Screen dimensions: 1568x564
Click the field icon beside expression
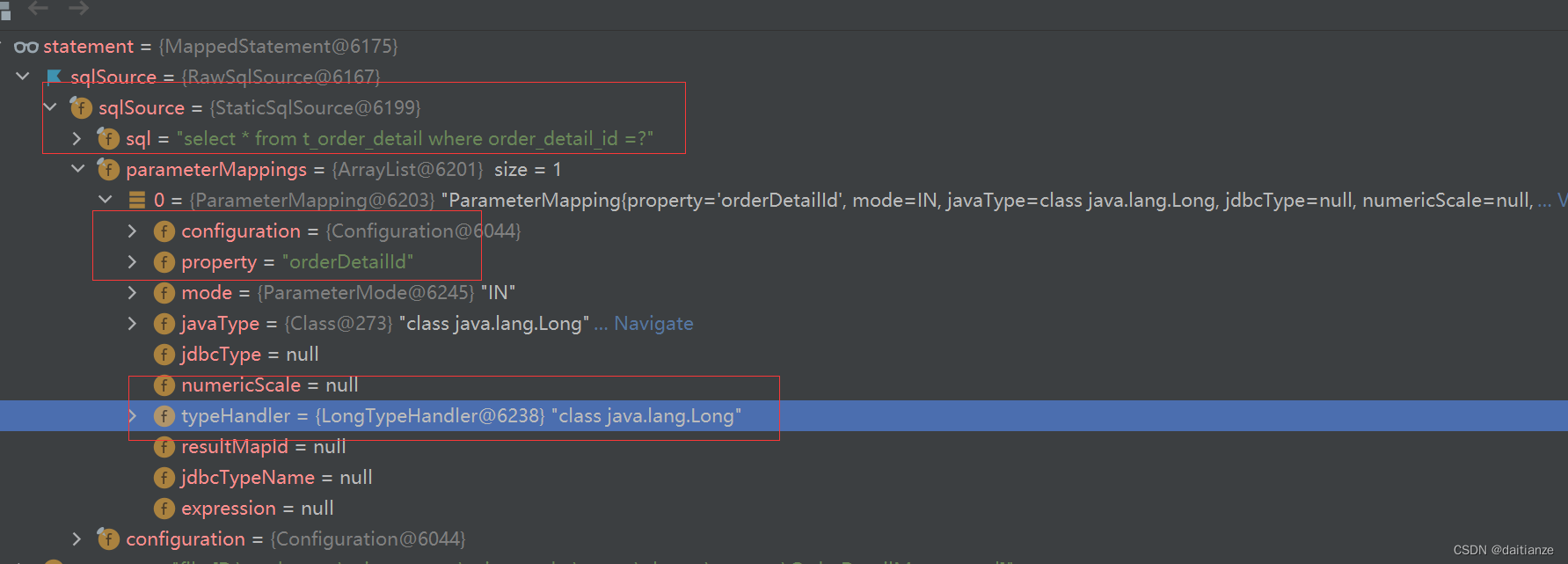tap(164, 509)
